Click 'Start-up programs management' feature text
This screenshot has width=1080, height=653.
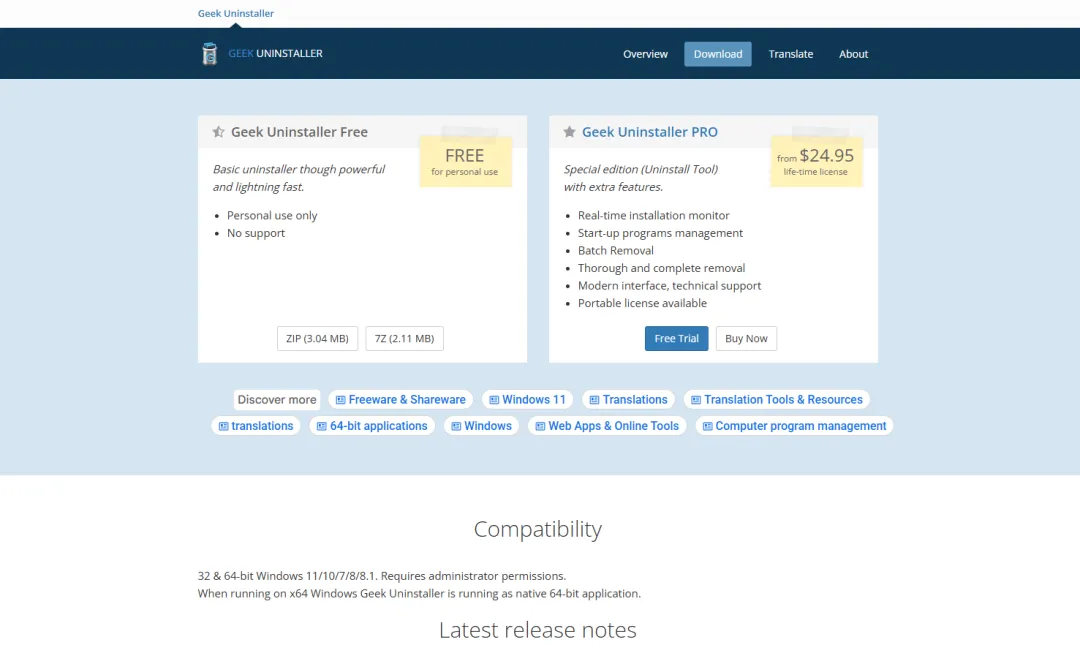click(x=661, y=233)
